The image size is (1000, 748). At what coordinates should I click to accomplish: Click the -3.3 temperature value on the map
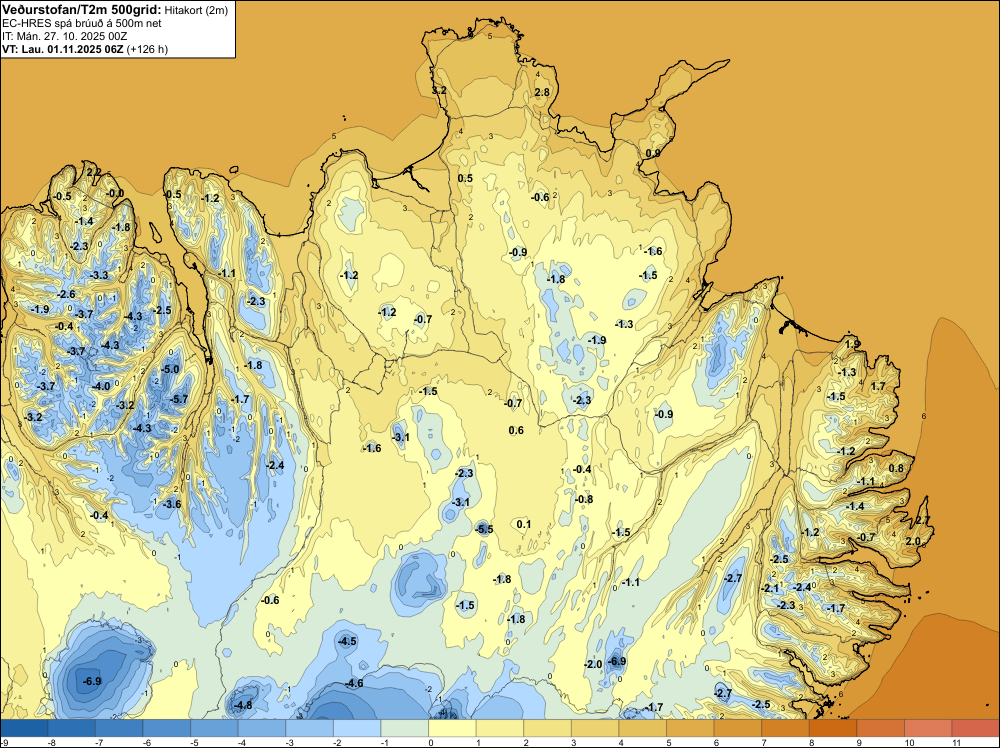tap(99, 275)
